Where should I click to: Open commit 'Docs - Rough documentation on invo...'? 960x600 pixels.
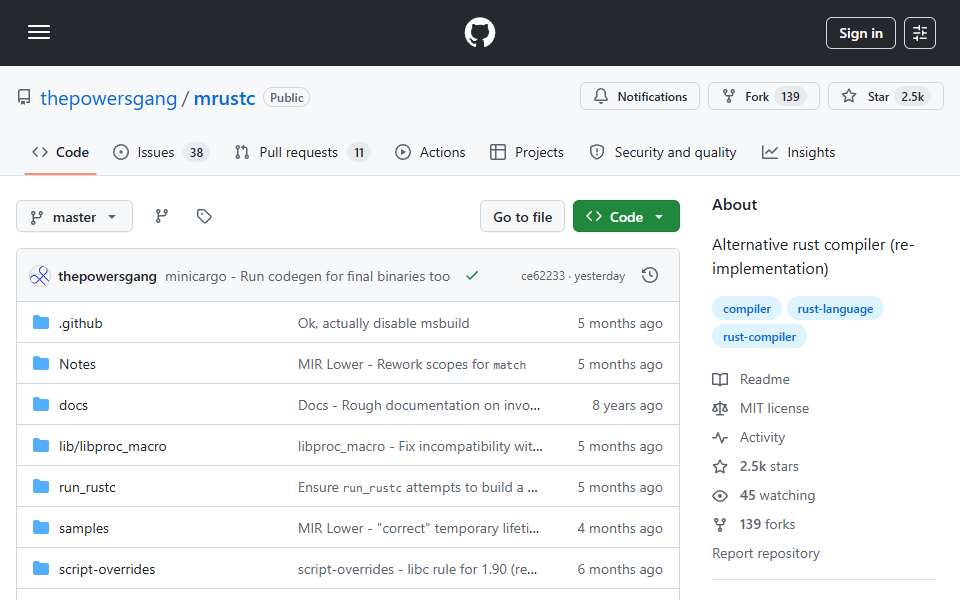pos(419,405)
